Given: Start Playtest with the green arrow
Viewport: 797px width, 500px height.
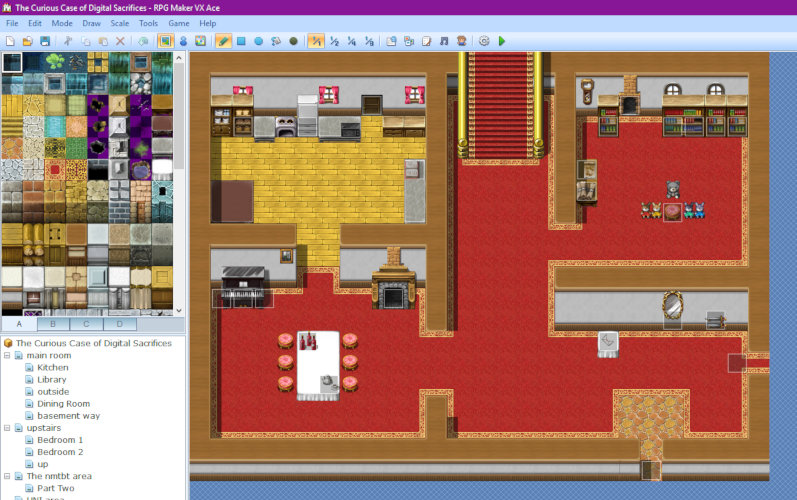Looking at the screenshot, I should 502,41.
